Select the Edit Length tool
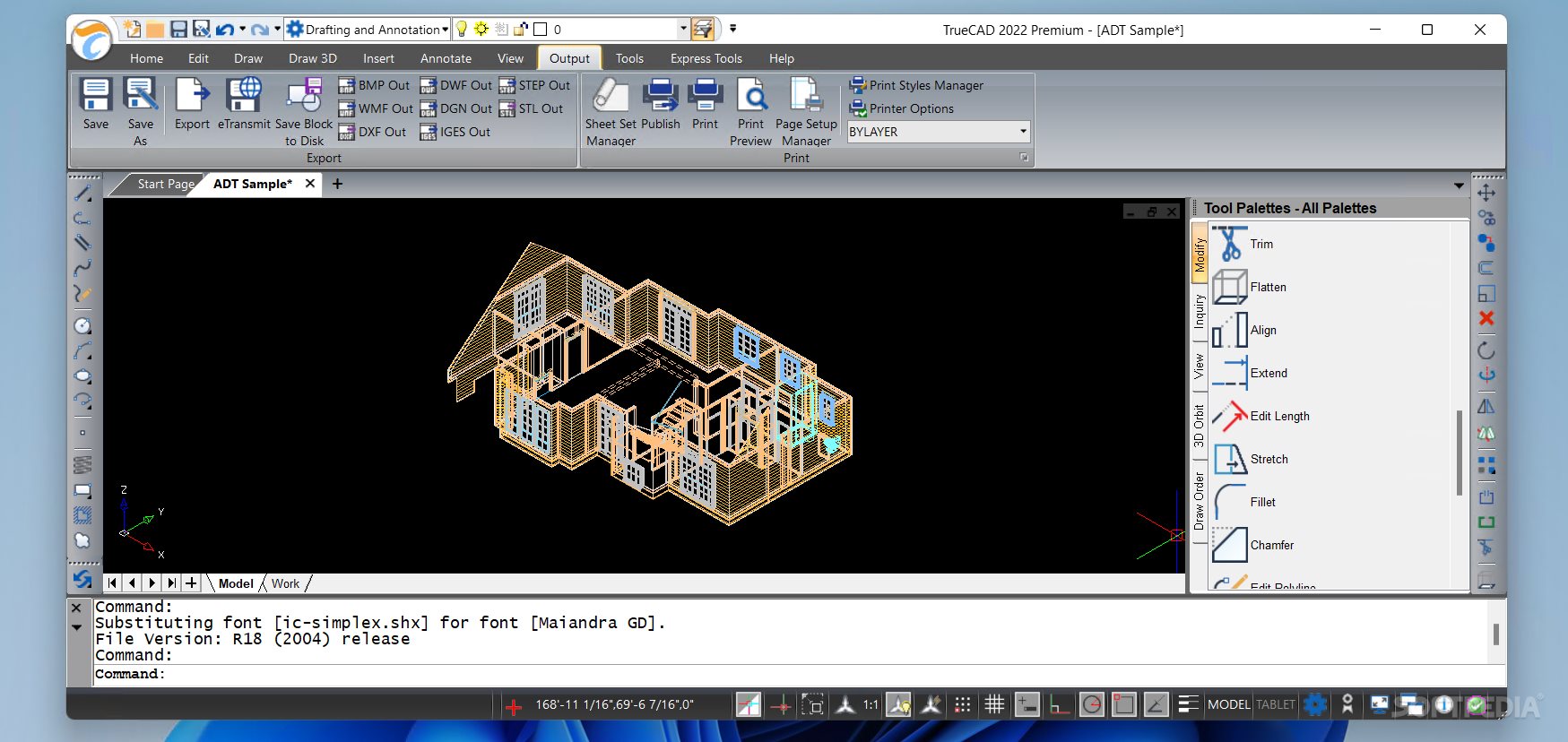The width and height of the screenshot is (1568, 742). pos(1261,416)
